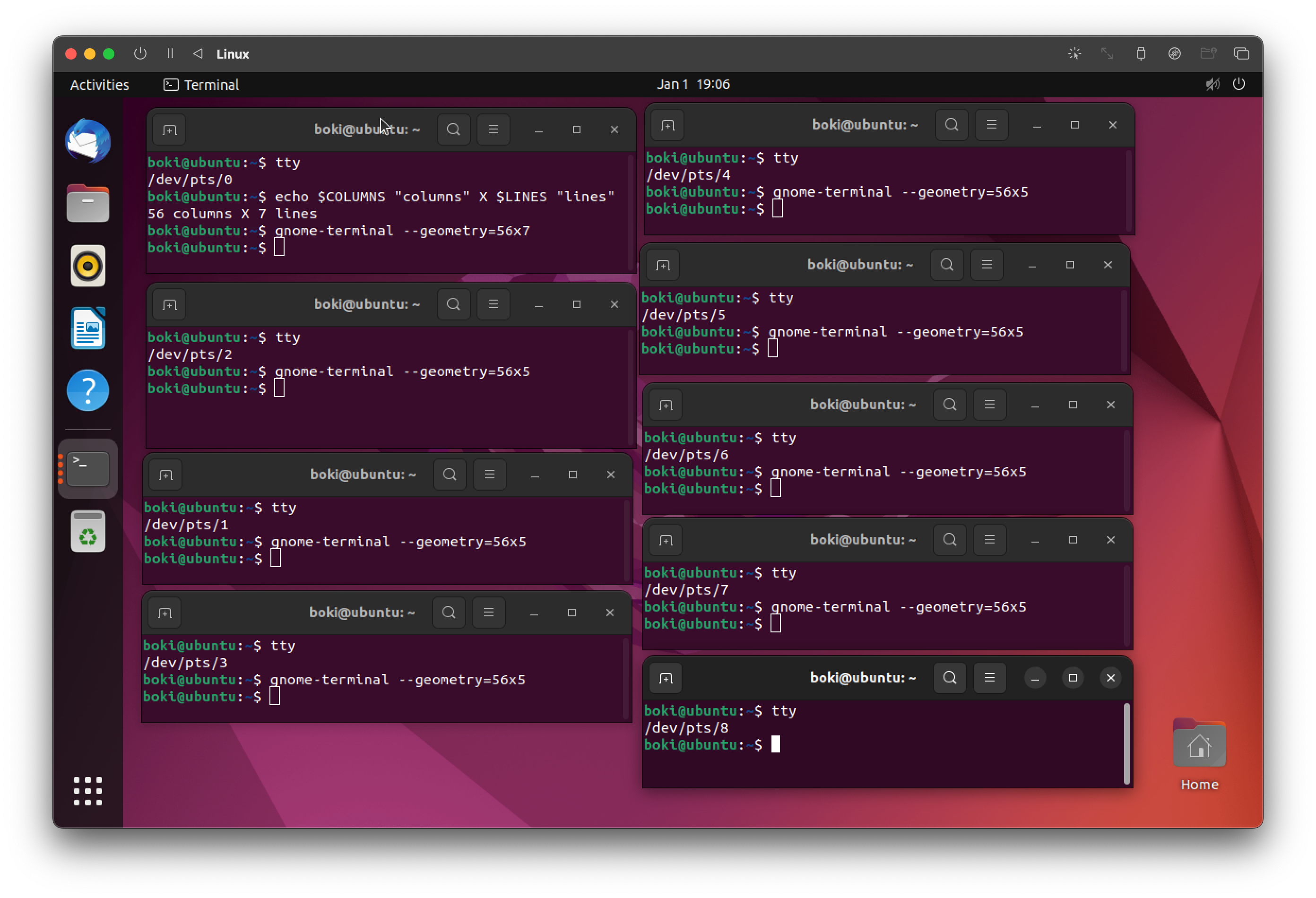The height and width of the screenshot is (898, 1316).
Task: Pause the Linux virtual machine
Action: click(x=170, y=54)
